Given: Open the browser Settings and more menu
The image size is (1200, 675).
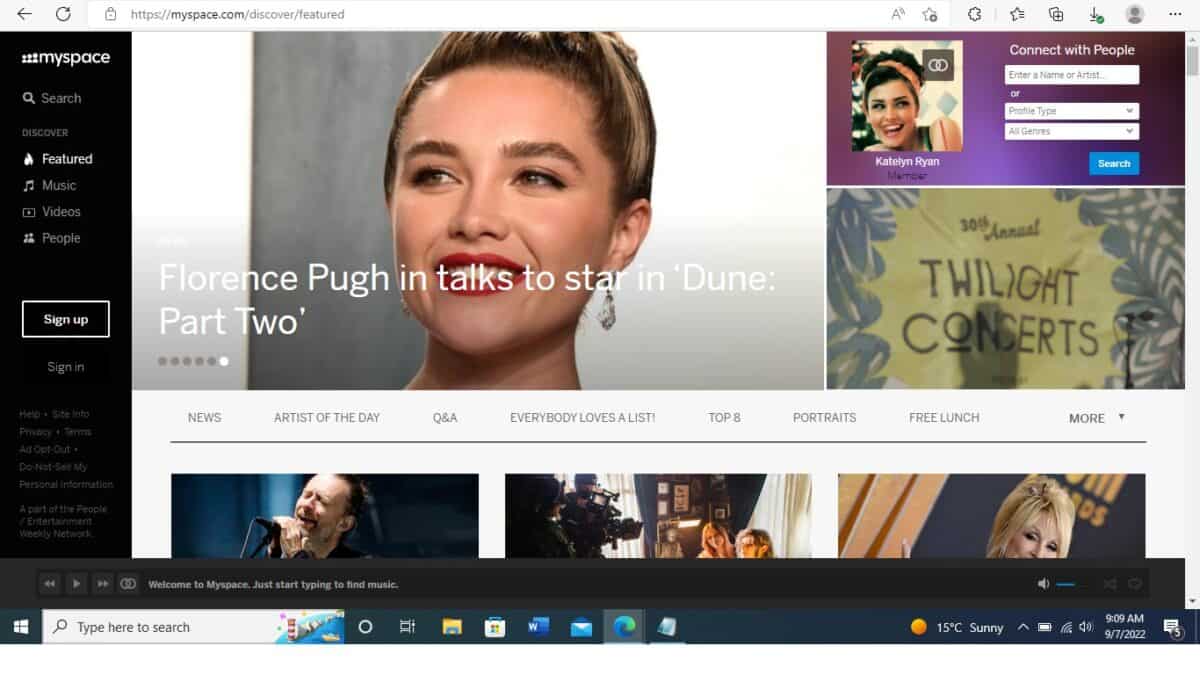Looking at the screenshot, I should pos(1175,14).
